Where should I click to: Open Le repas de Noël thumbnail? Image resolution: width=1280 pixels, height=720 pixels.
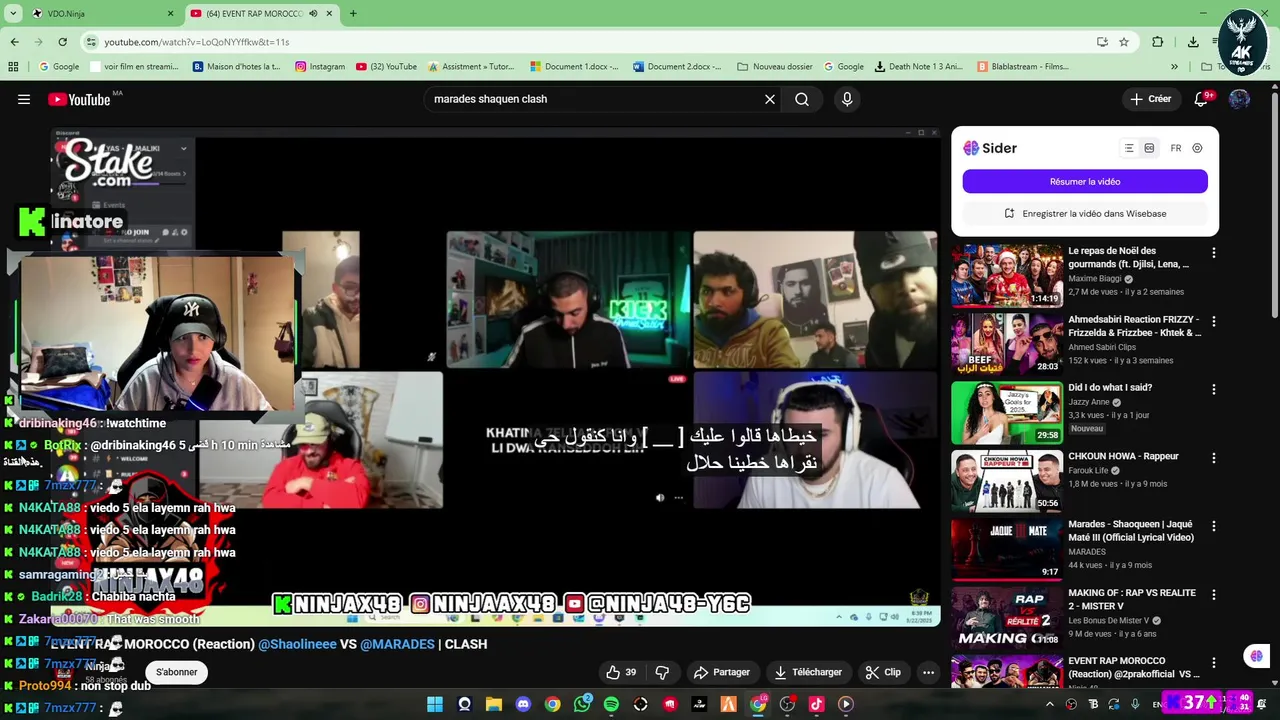point(1007,275)
